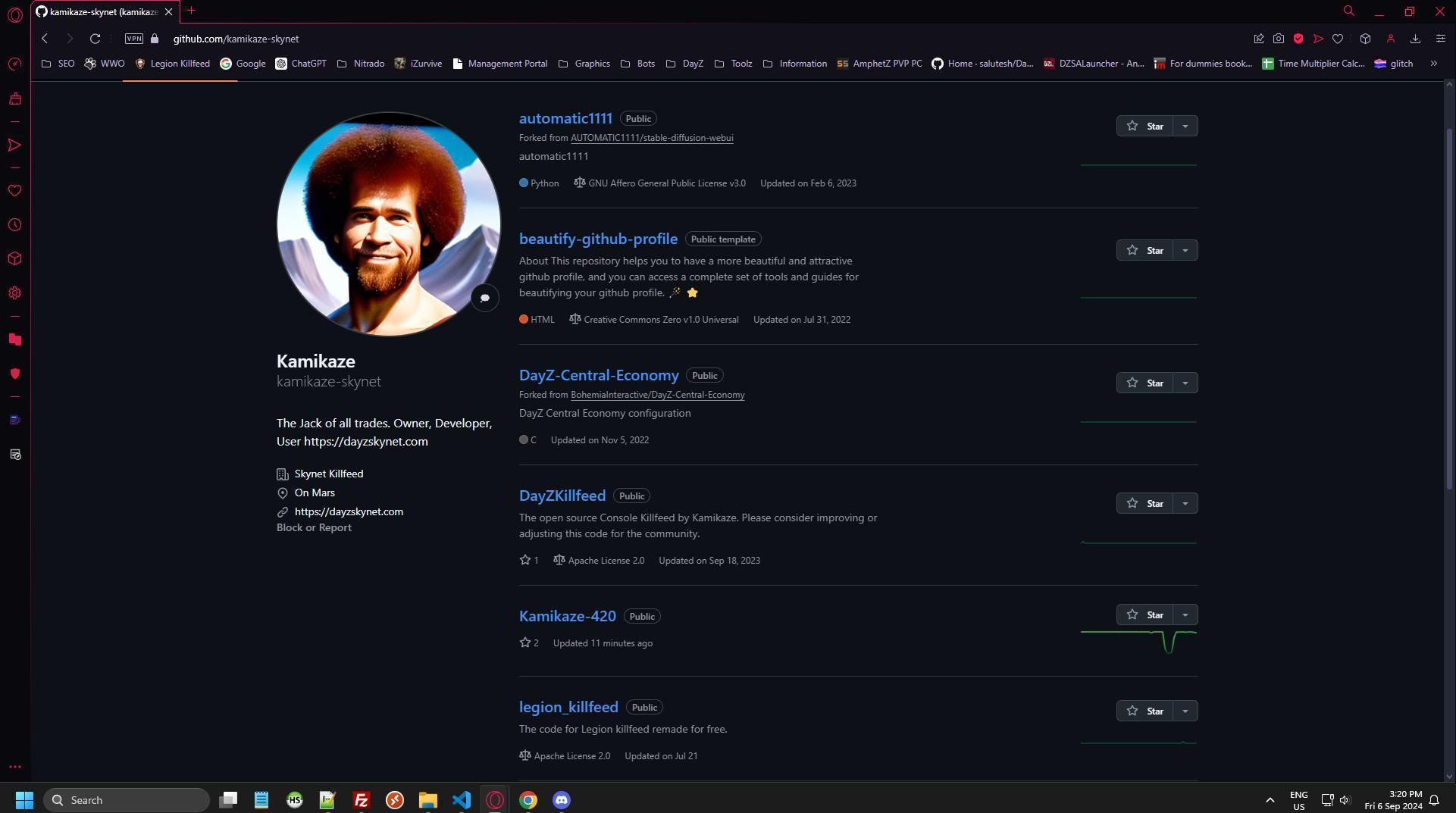Open the Nitrado bookmarks folder
The image size is (1456, 813).
tap(361, 64)
